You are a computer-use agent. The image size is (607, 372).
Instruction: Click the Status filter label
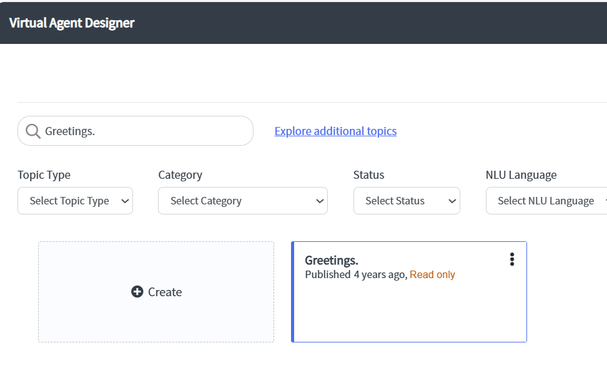[369, 175]
